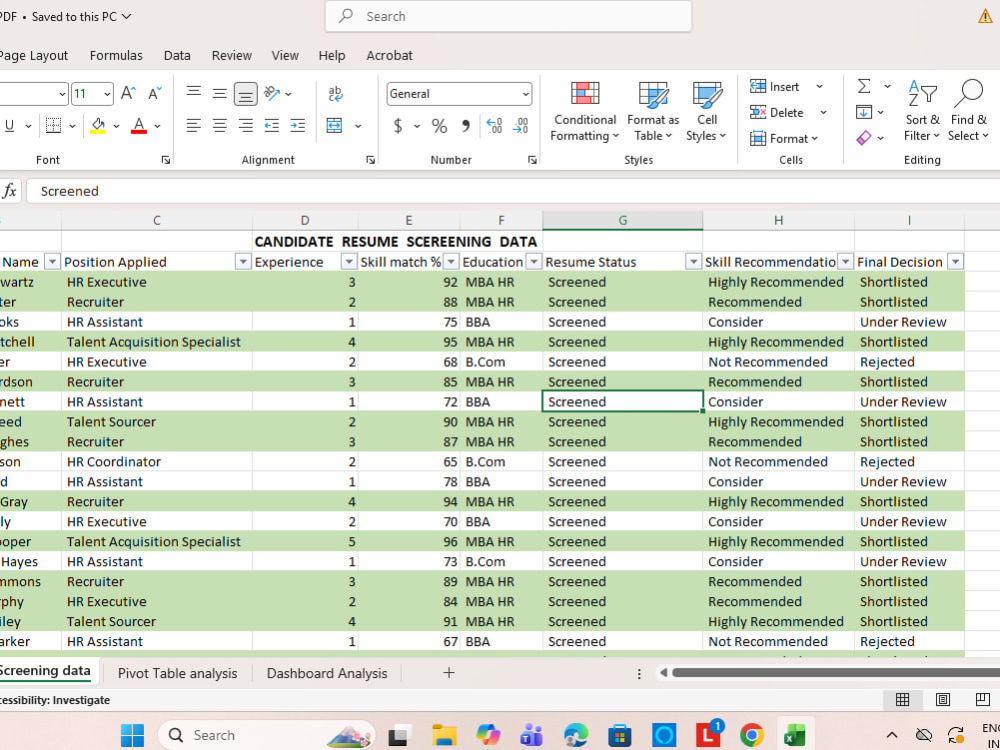Click the Fill down icon
The width and height of the screenshot is (1000, 750).
point(864,112)
